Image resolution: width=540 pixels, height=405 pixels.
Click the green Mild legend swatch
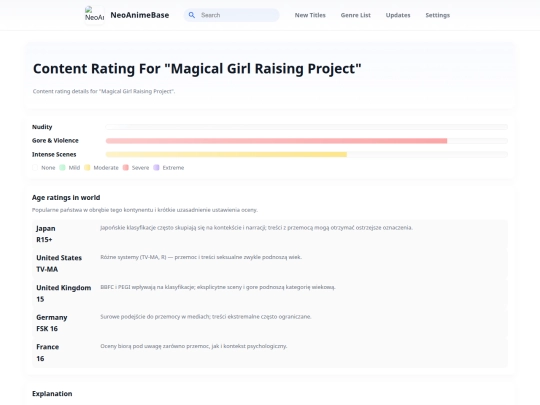coord(62,168)
